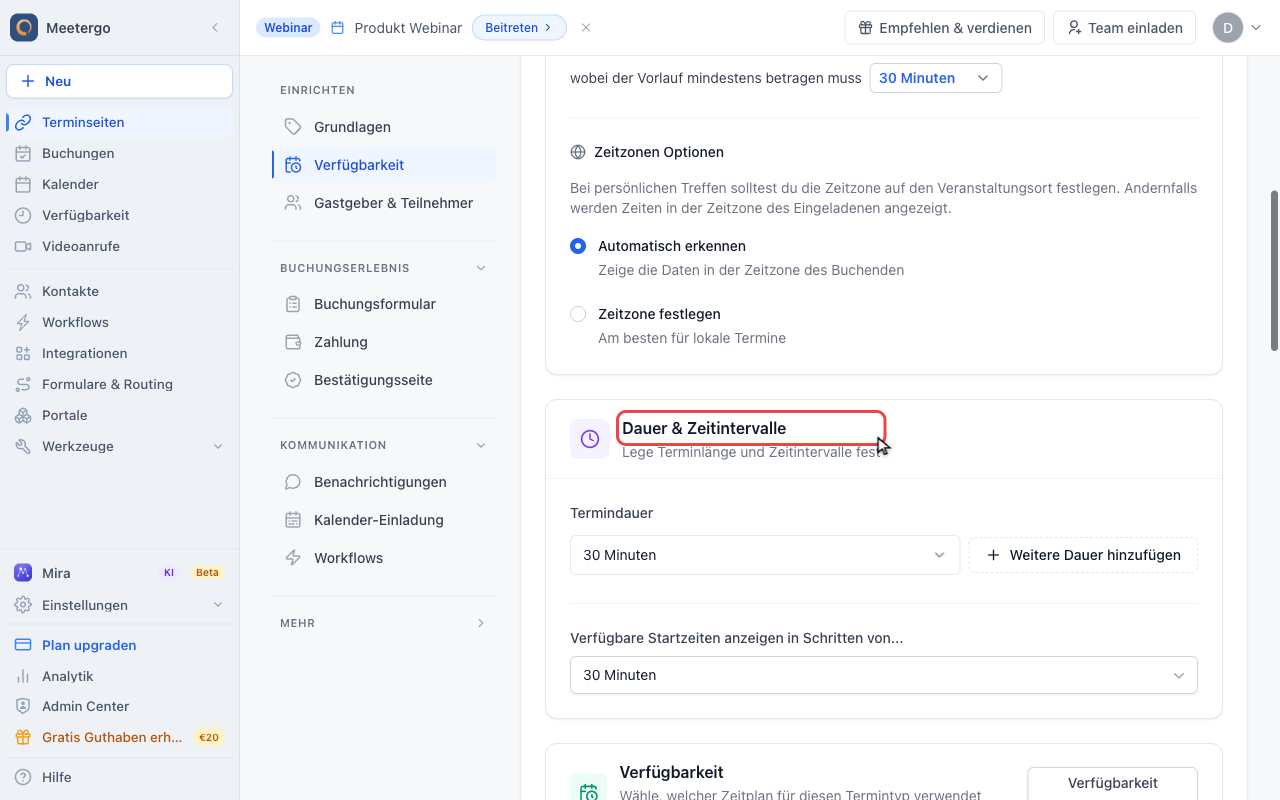Click the Gratis Guthaben gift icon
1280x800 pixels.
coord(23,737)
